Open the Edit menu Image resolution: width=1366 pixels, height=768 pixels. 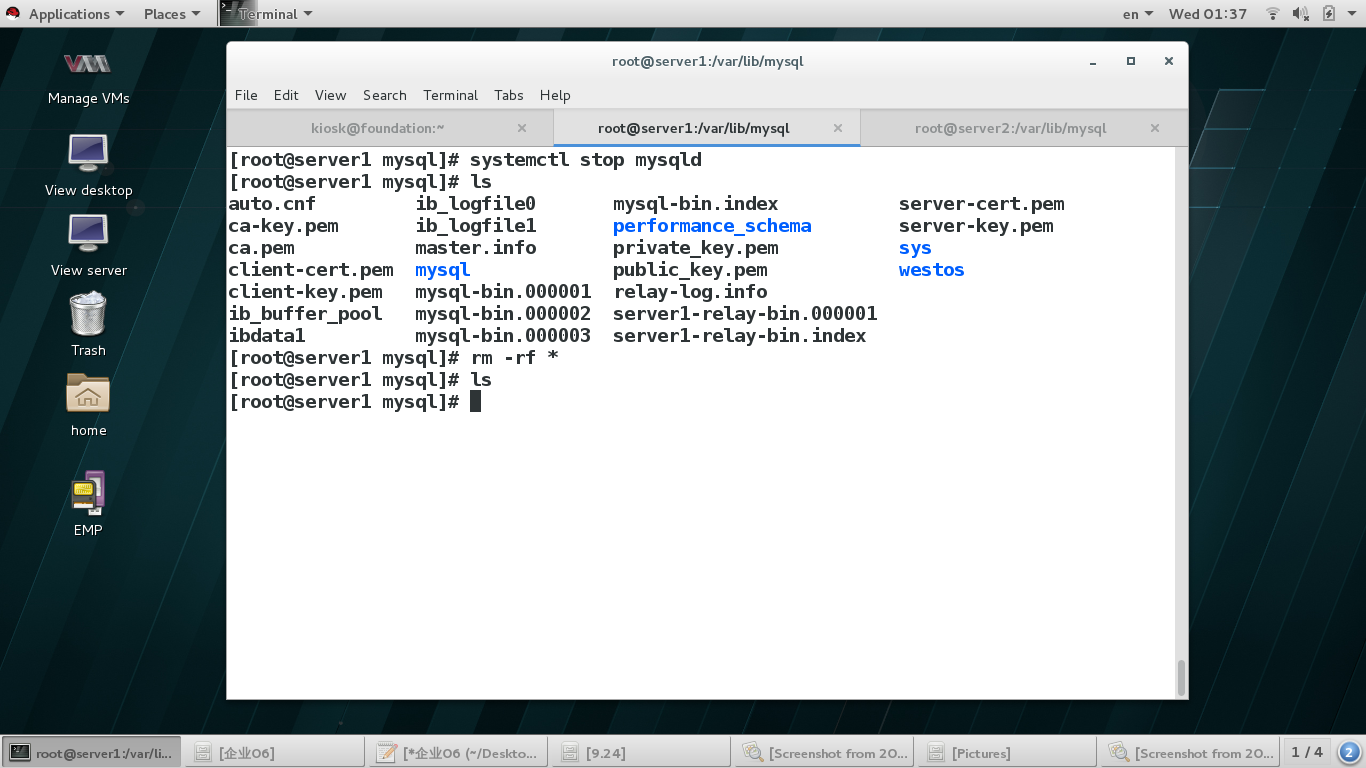[x=286, y=95]
